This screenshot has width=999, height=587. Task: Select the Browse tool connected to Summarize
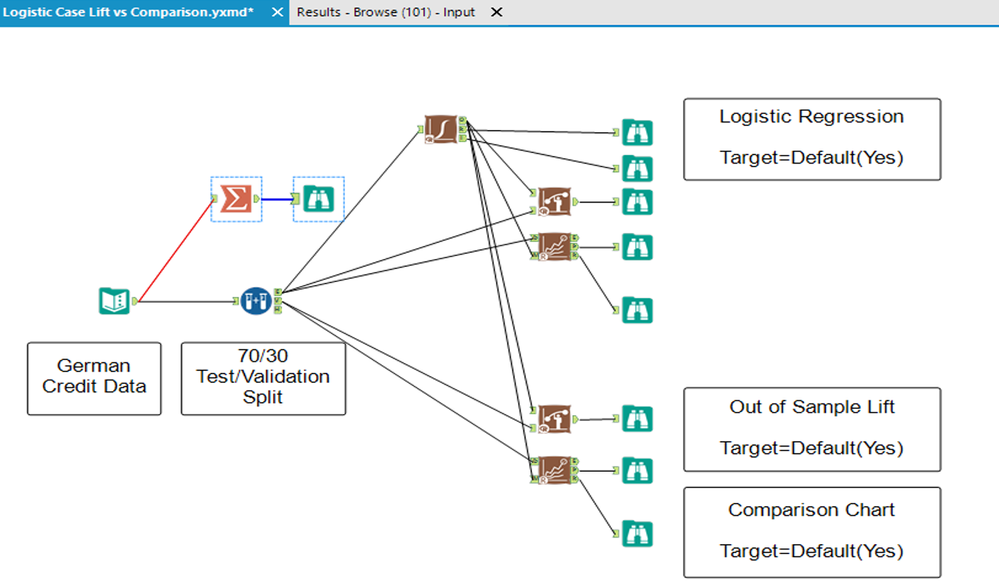pyautogui.click(x=318, y=199)
